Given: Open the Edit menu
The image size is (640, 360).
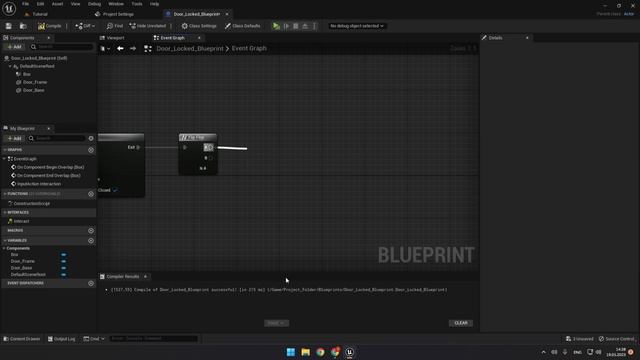Looking at the screenshot, I should coord(40,4).
